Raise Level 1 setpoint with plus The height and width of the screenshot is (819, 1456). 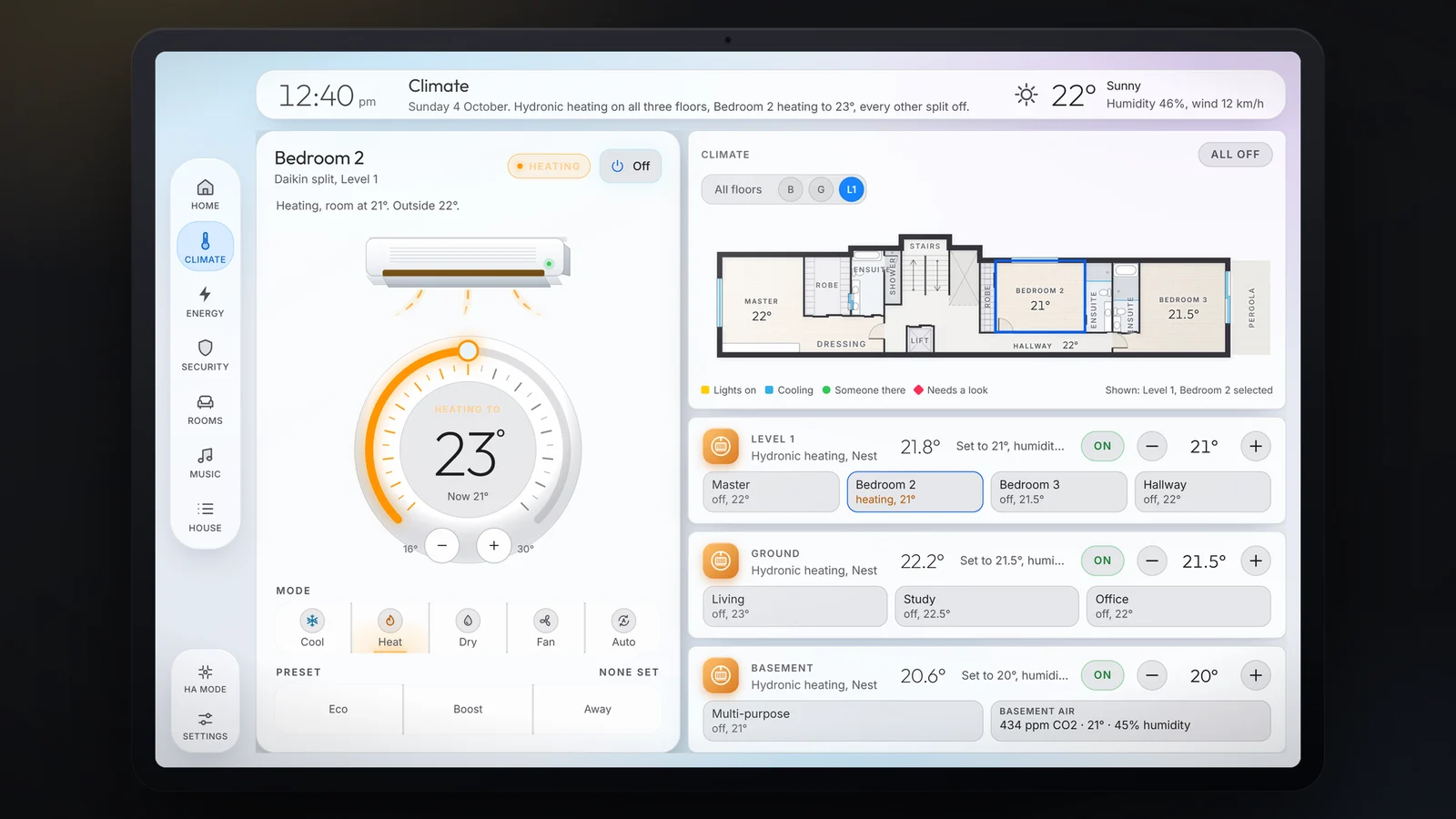click(1256, 446)
